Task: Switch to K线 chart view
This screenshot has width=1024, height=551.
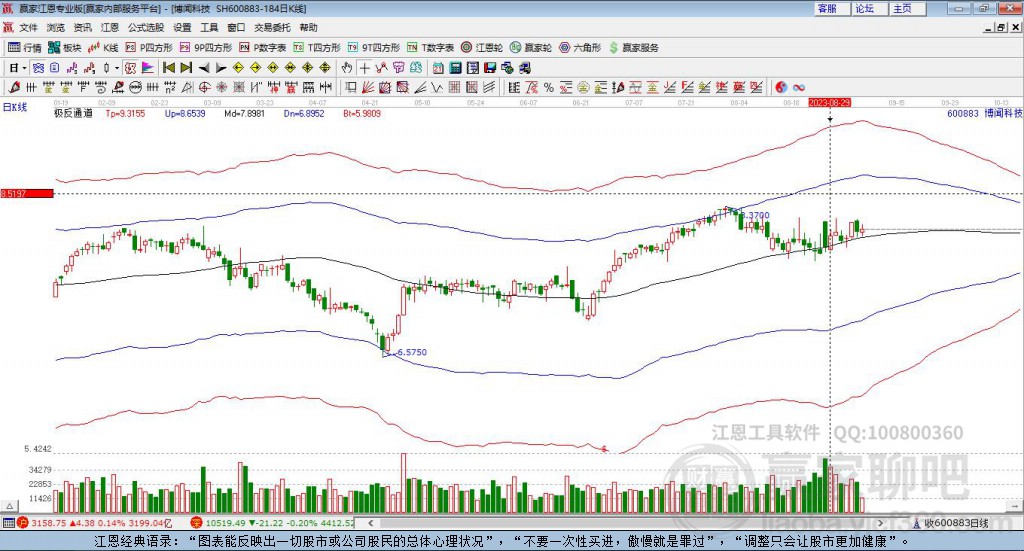Action: coord(103,48)
